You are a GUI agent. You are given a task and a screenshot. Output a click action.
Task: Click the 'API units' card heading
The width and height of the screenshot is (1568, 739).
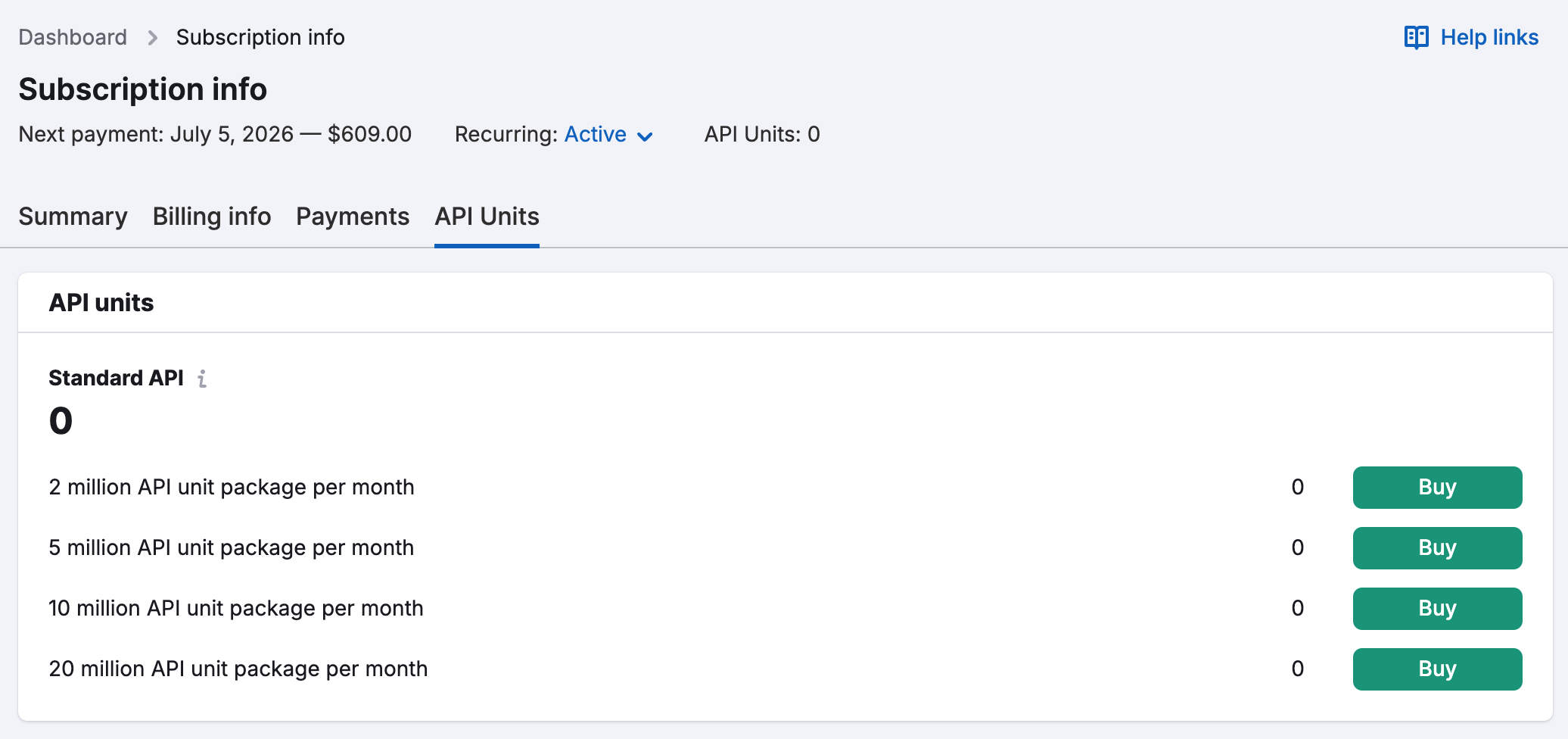click(x=101, y=303)
